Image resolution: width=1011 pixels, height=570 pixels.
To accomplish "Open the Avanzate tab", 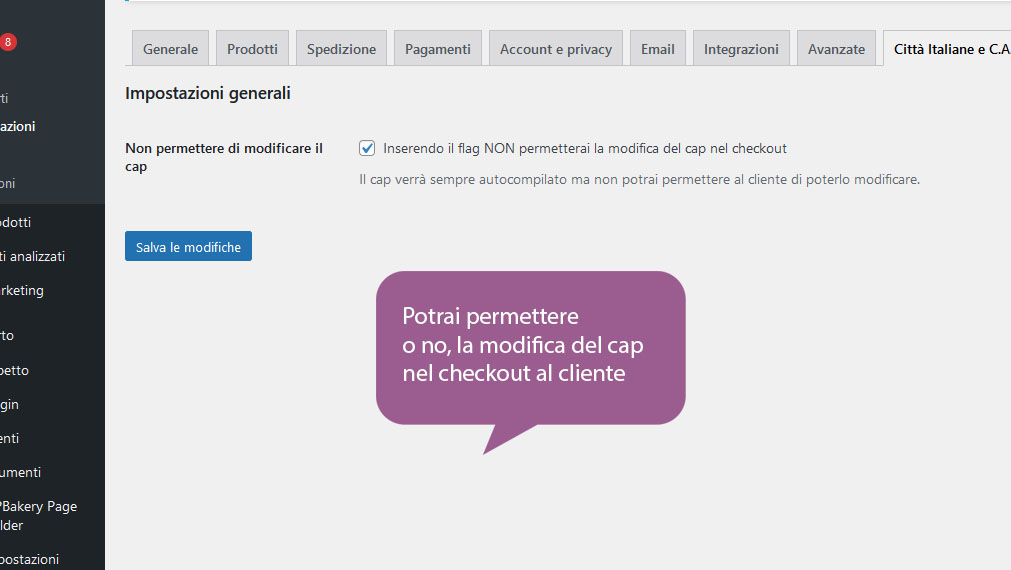I will pos(836,48).
